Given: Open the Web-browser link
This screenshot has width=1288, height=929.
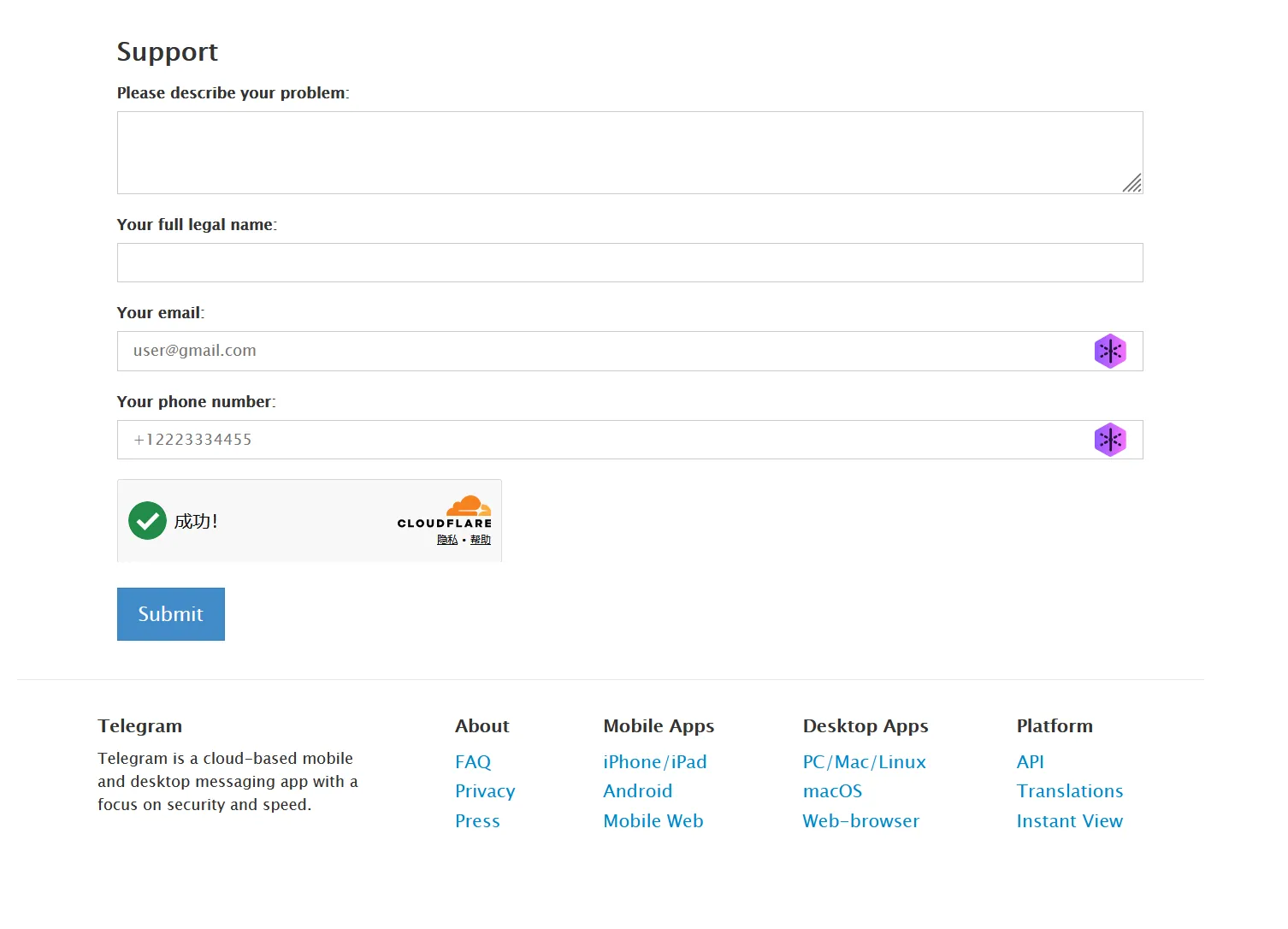Looking at the screenshot, I should click(860, 821).
